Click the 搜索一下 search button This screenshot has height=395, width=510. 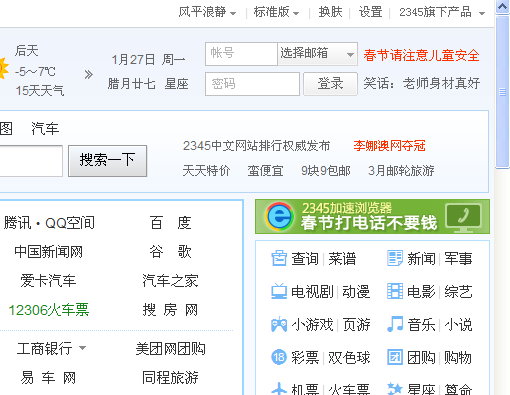(107, 160)
